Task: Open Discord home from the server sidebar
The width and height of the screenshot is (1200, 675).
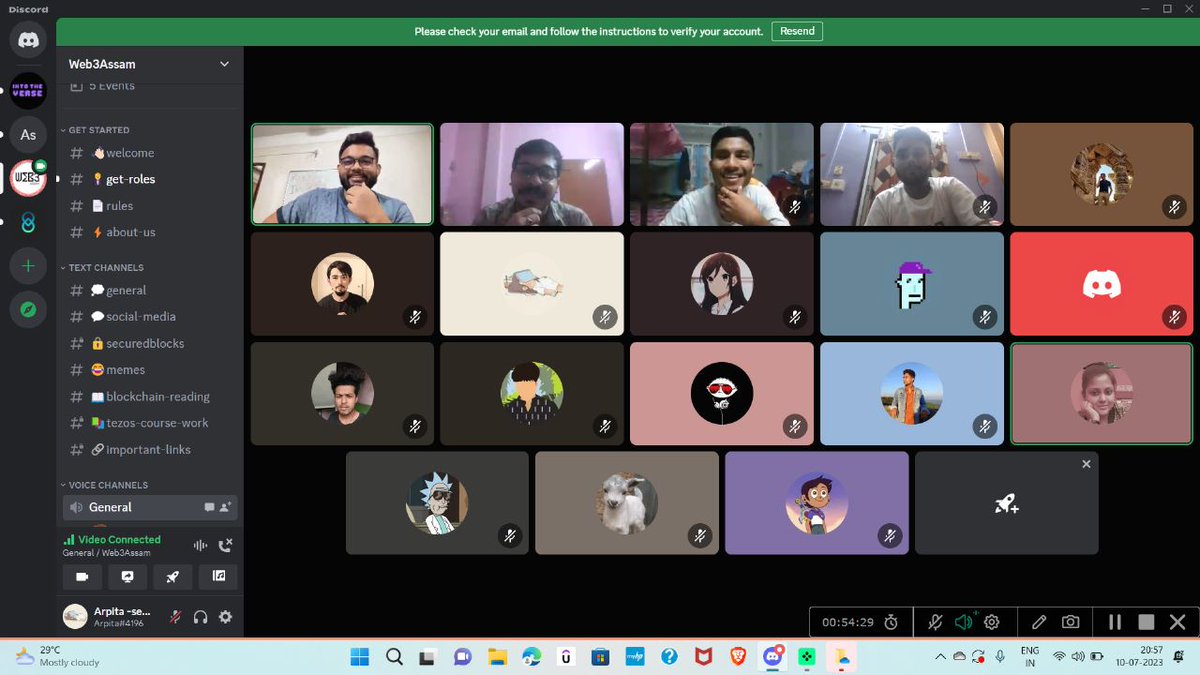Action: click(x=28, y=41)
